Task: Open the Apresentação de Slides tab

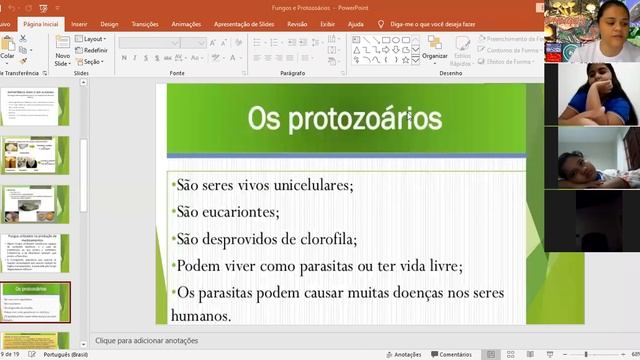Action: click(x=244, y=24)
